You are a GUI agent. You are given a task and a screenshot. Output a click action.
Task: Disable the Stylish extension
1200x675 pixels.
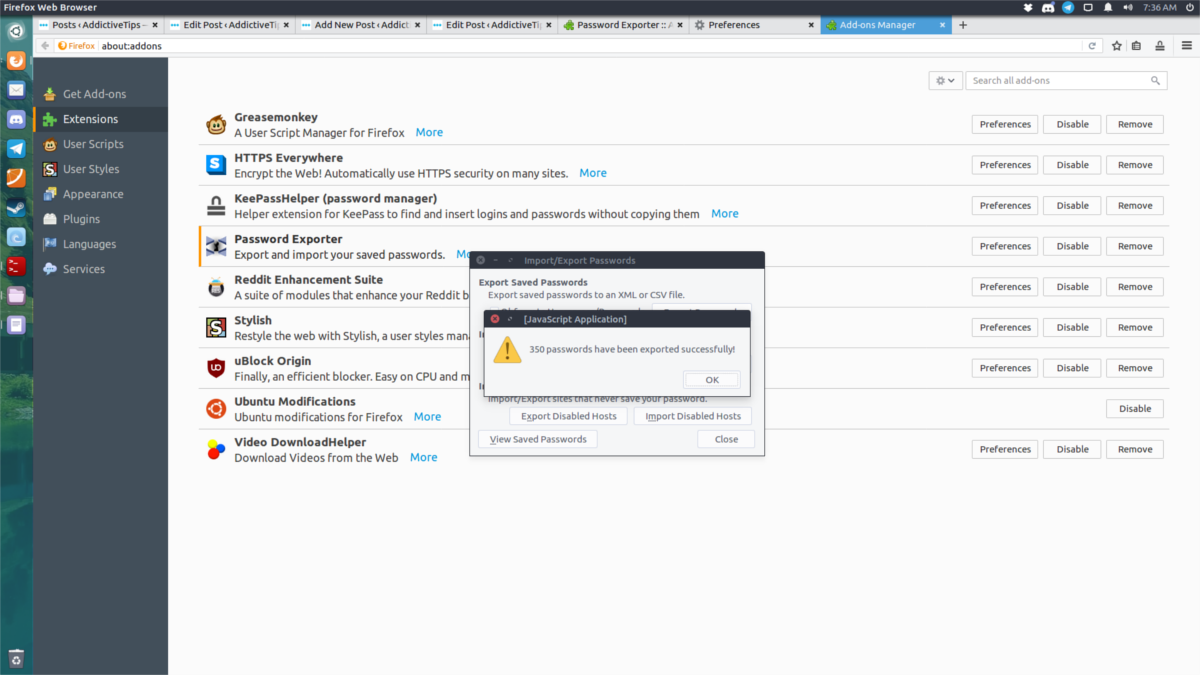1072,327
